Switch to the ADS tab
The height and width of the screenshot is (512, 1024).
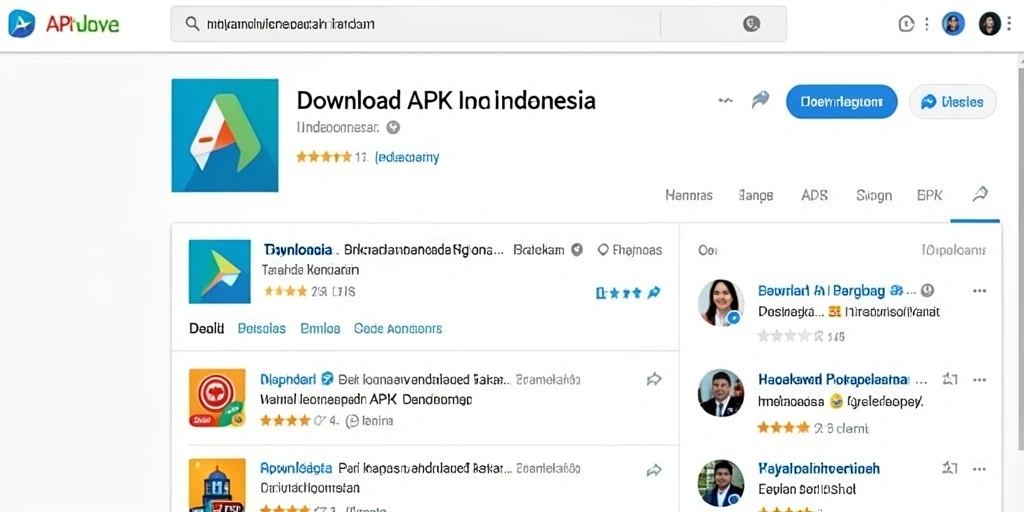[814, 195]
